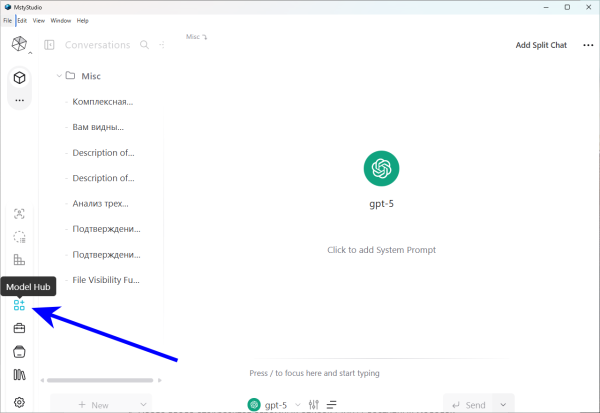Image resolution: width=600 pixels, height=413 pixels.
Task: Open the Toolbox briefcase icon in sidebar
Action: click(x=19, y=328)
